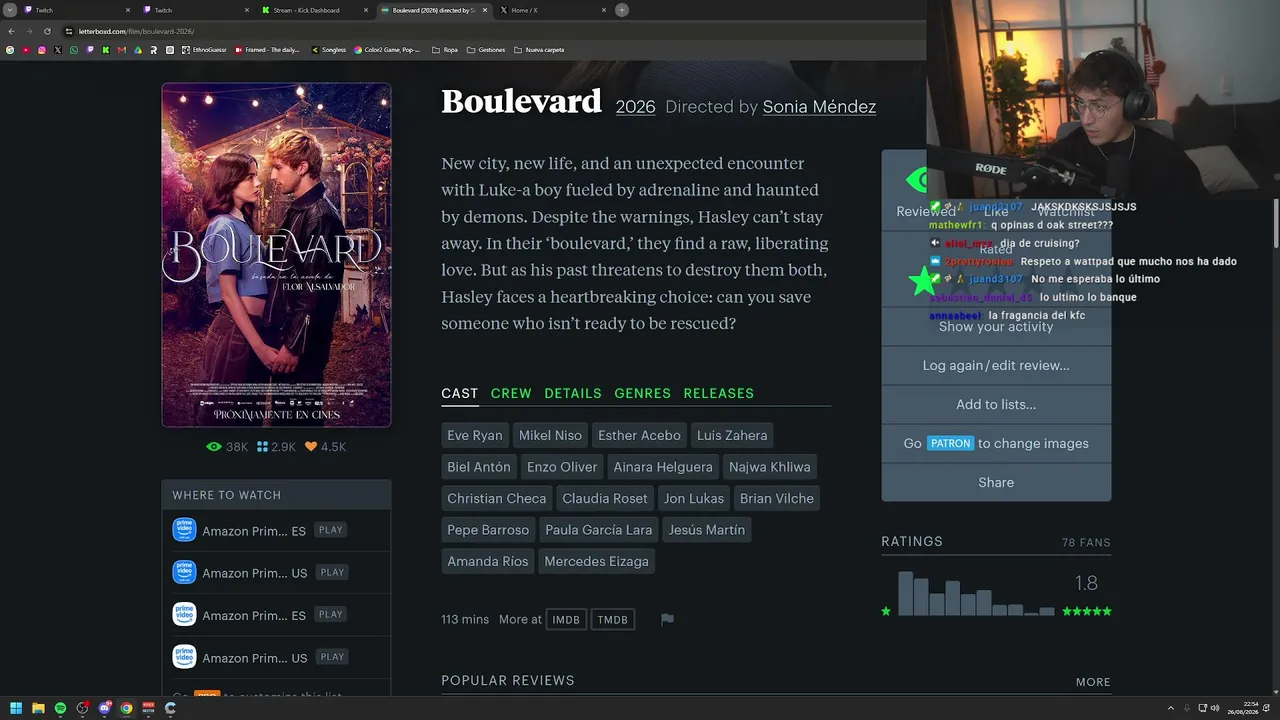Switch to the DETAILS tab

coord(573,393)
